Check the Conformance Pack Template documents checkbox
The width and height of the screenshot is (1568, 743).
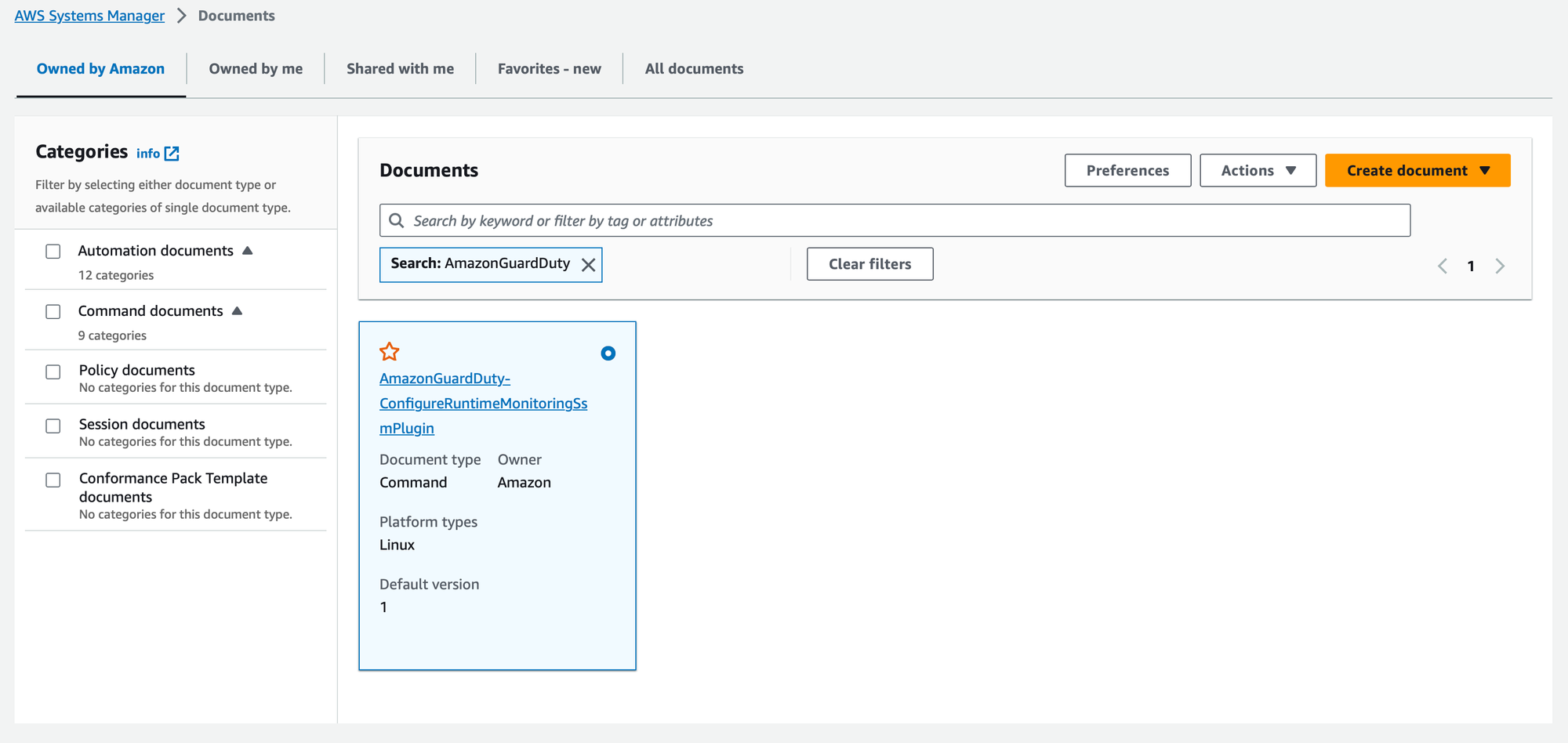[53, 480]
